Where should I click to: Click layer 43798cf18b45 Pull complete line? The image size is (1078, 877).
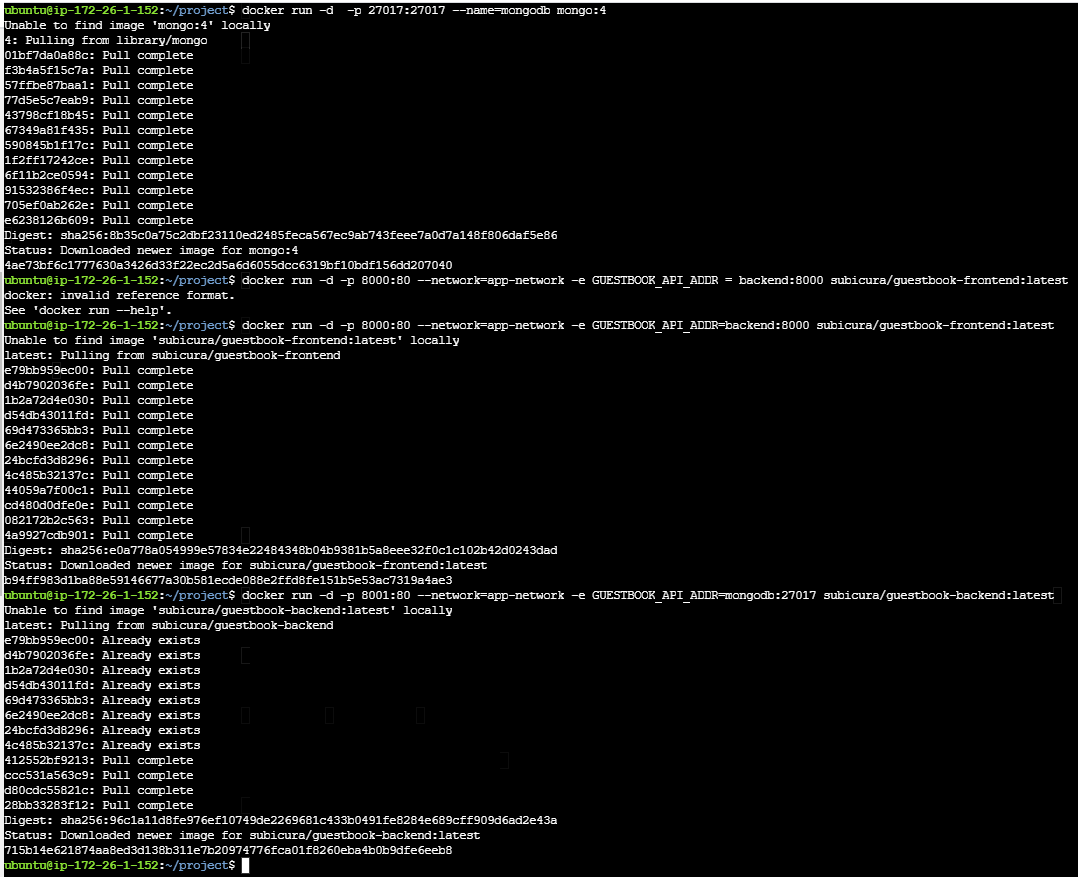[99, 115]
